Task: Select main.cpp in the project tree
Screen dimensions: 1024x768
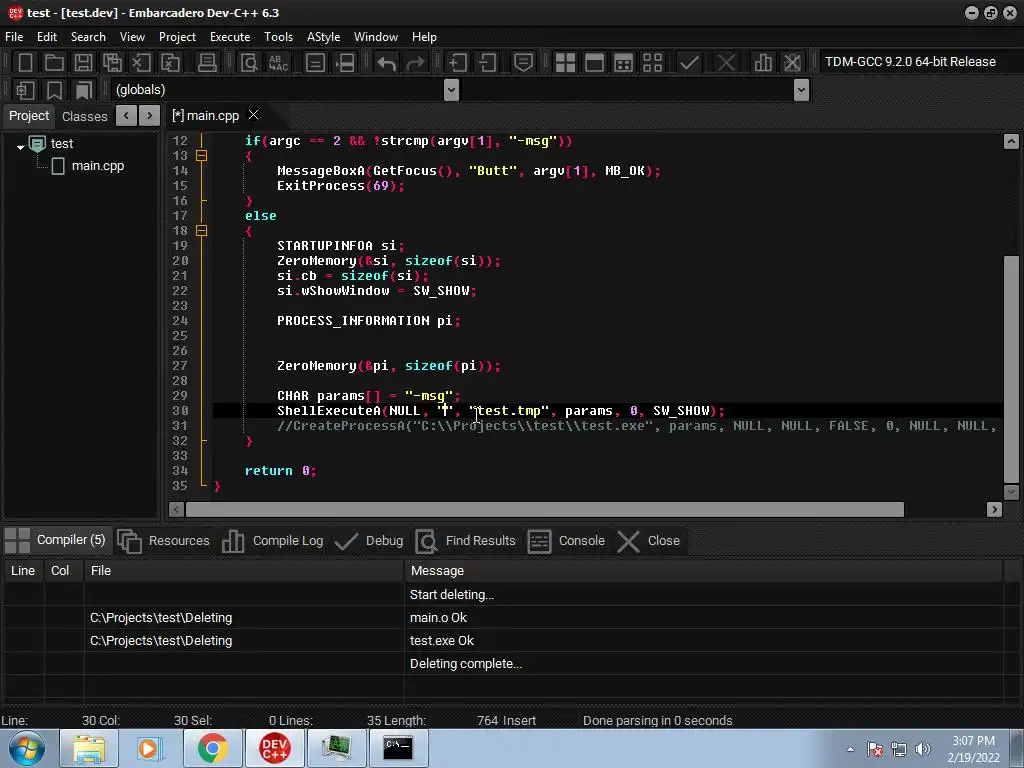Action: pos(97,166)
